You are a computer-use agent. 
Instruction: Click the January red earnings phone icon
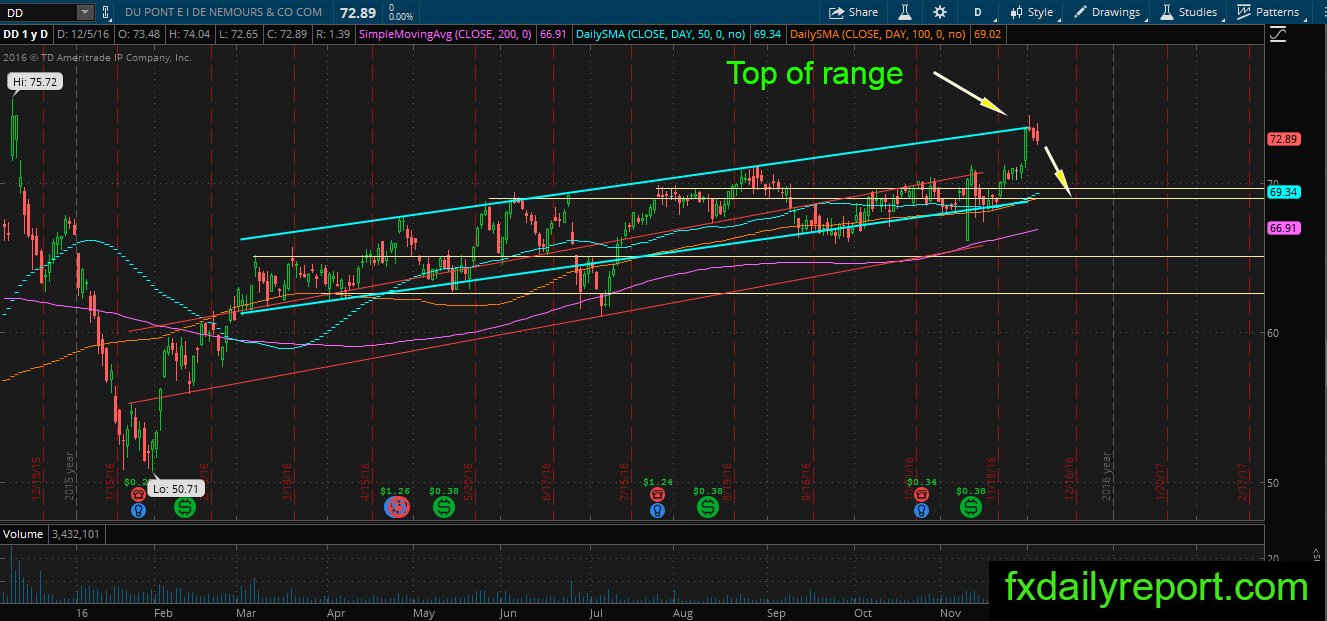click(137, 494)
